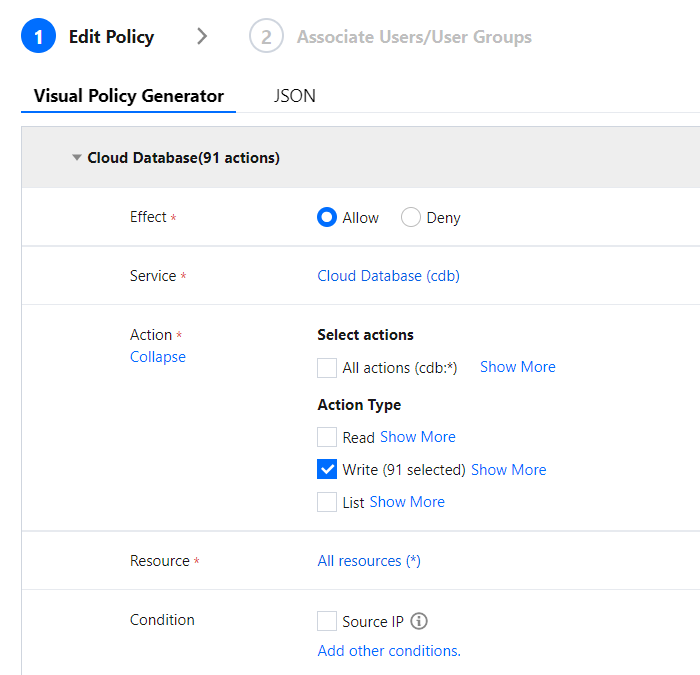The height and width of the screenshot is (675, 700).
Task: Click the arrow between wizard steps
Action: click(x=202, y=37)
